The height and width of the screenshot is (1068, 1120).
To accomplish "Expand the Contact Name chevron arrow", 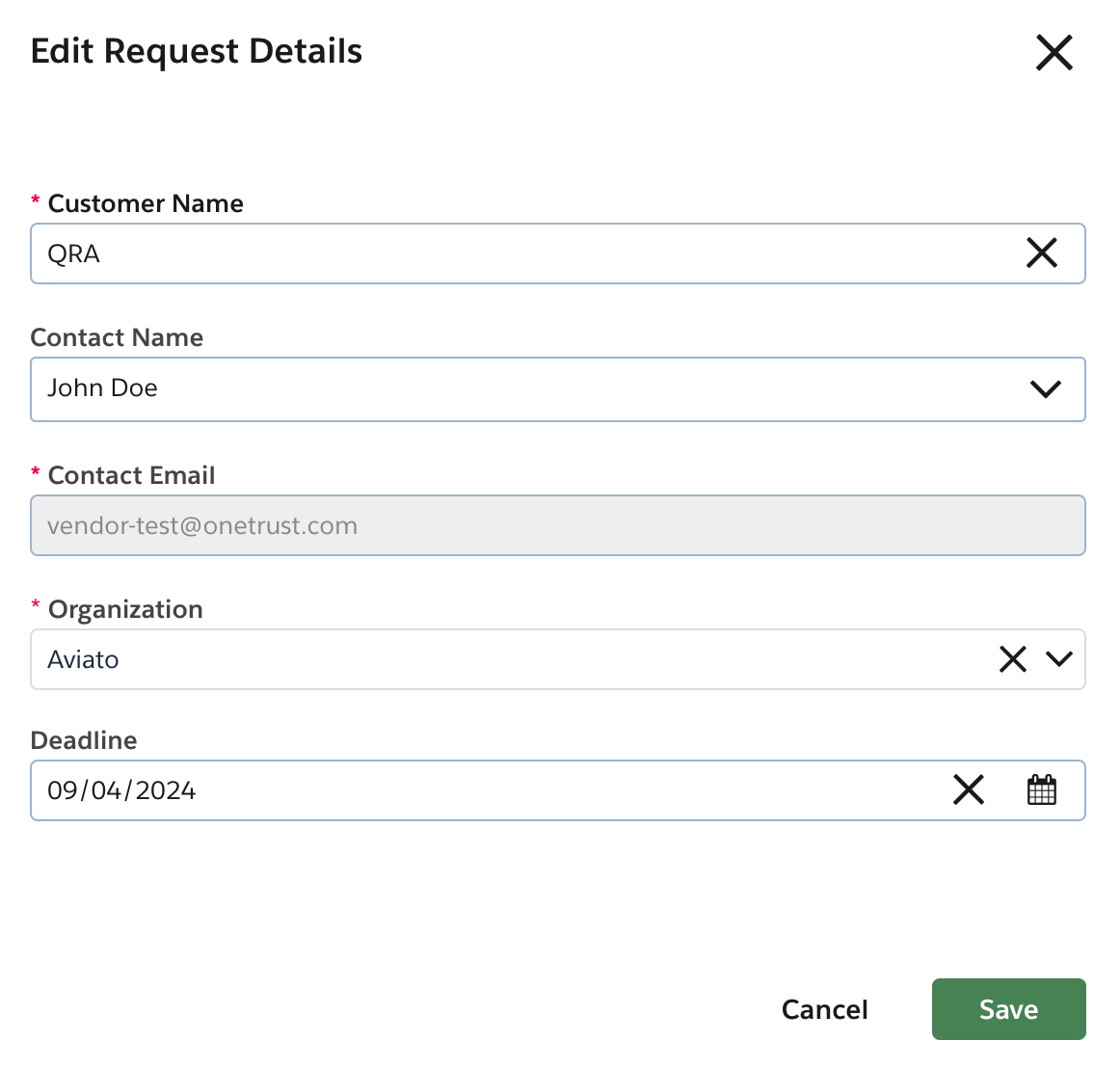I will [1045, 389].
